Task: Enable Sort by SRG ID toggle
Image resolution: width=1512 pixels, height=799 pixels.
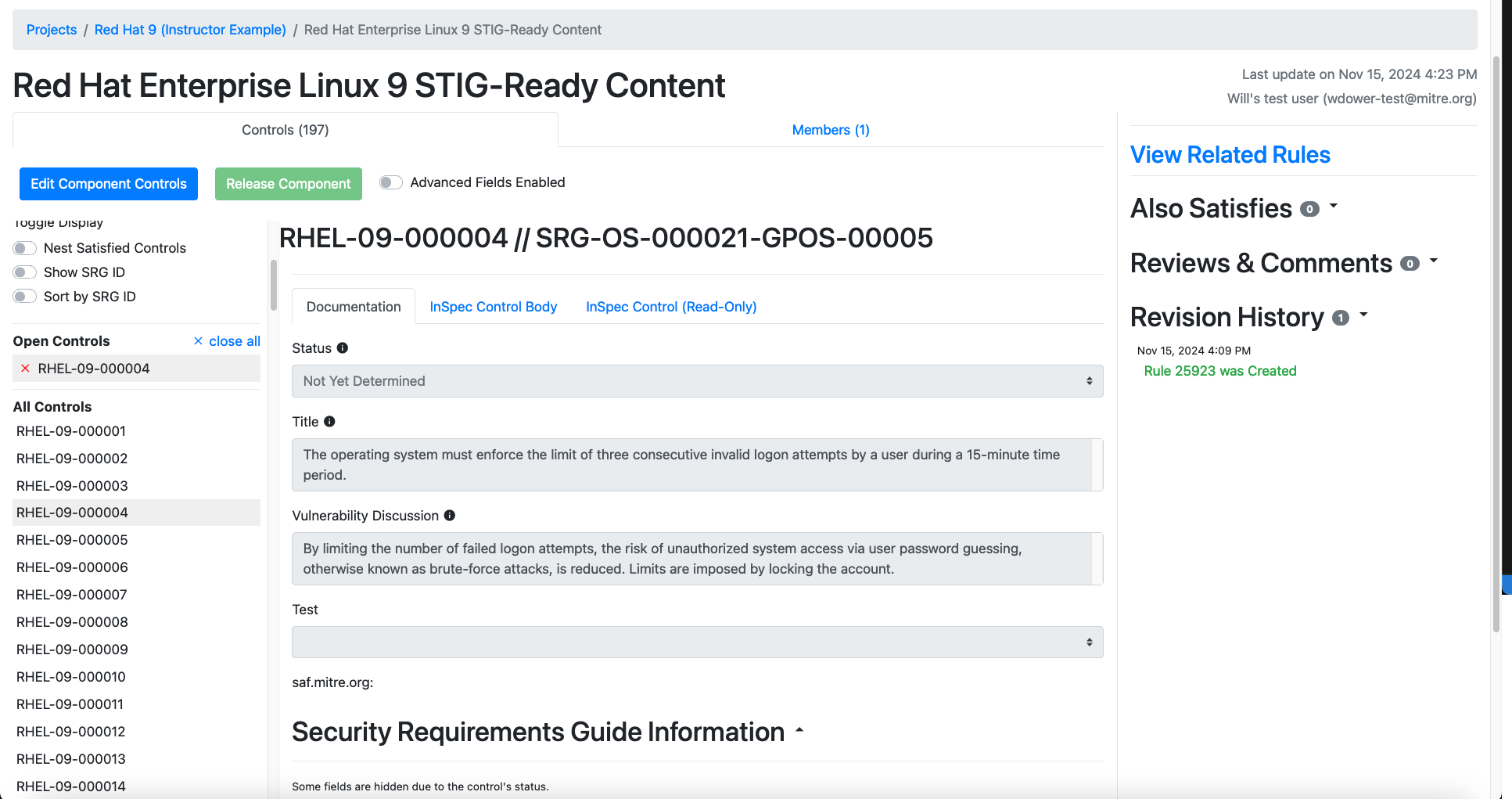Action: click(25, 297)
